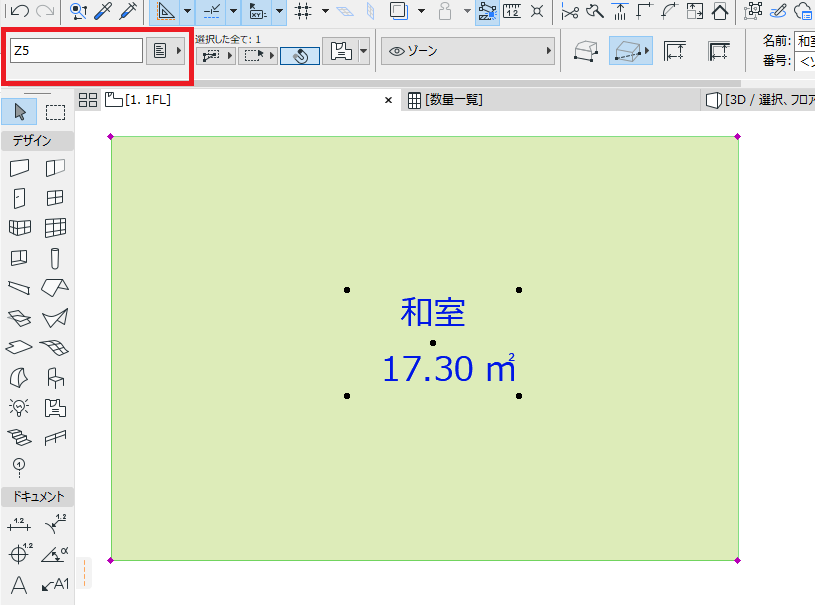The height and width of the screenshot is (605, 815).
Task: Open the tab overview grid icon
Action: point(88,100)
